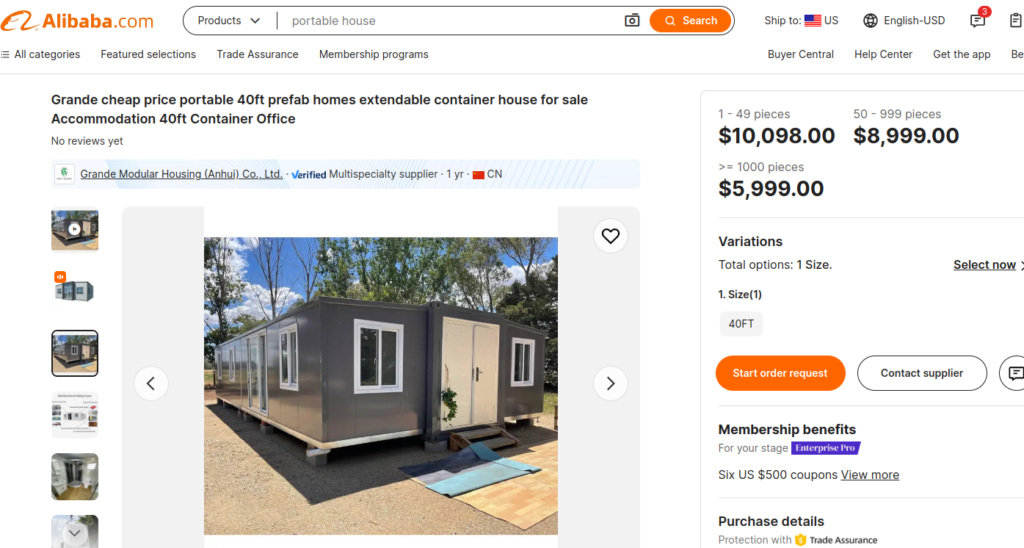Open the chat icon beside Contact supplier
This screenshot has height=548, width=1024.
pos(1014,373)
